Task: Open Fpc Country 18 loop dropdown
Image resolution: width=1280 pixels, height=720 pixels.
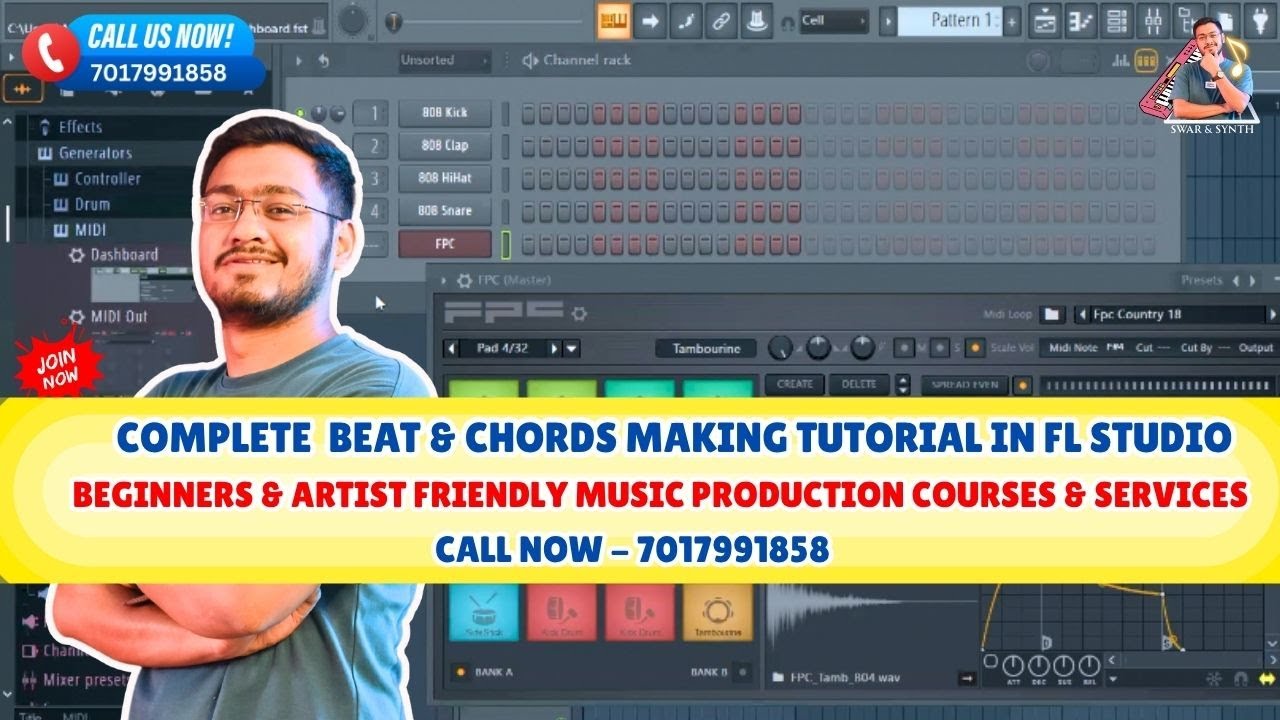Action: pyautogui.click(x=1177, y=314)
